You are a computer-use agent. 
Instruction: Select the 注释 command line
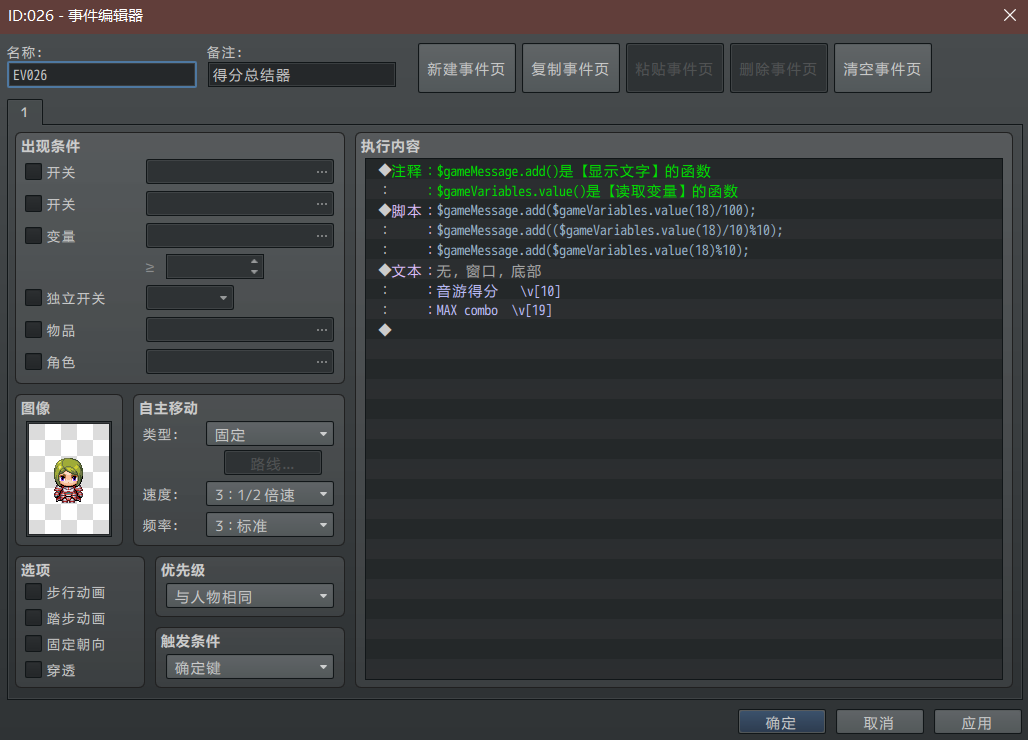[x=684, y=171]
